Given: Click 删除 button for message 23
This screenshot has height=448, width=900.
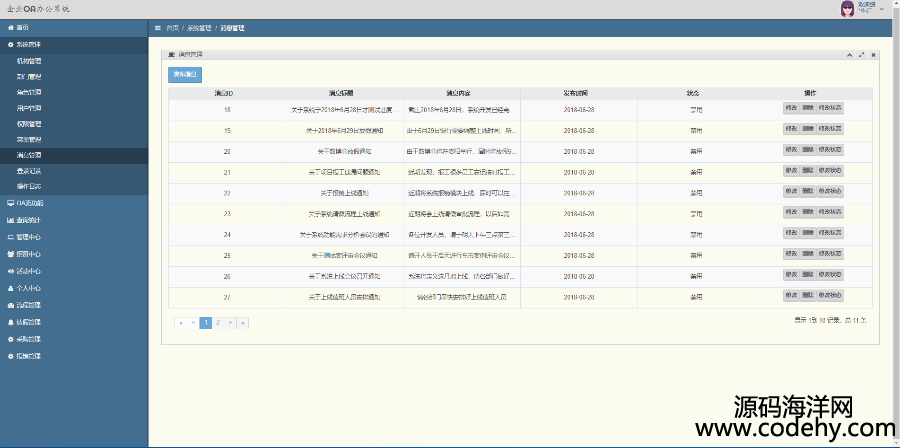Looking at the screenshot, I should pos(807,212).
